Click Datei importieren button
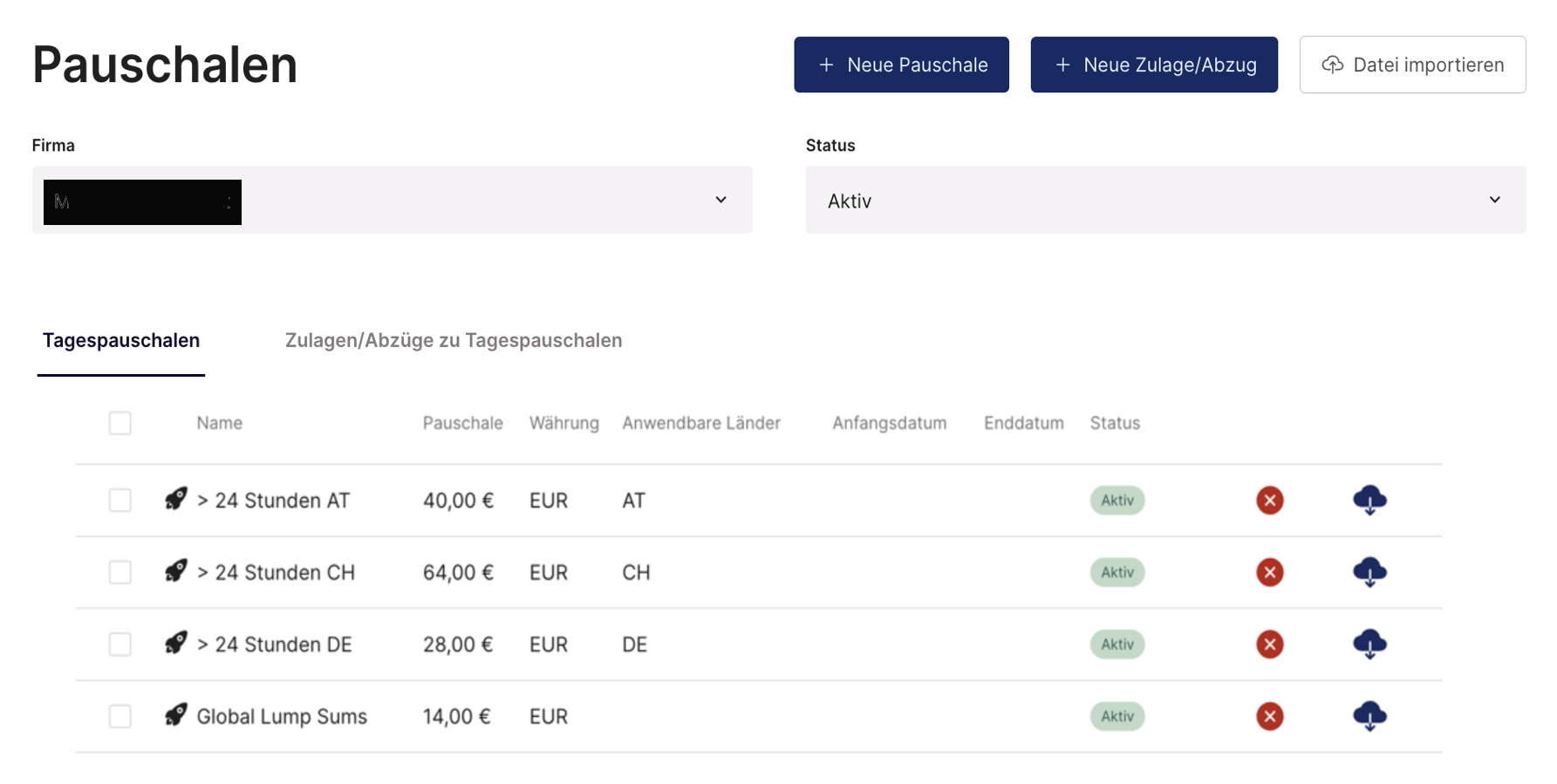 pyautogui.click(x=1411, y=65)
